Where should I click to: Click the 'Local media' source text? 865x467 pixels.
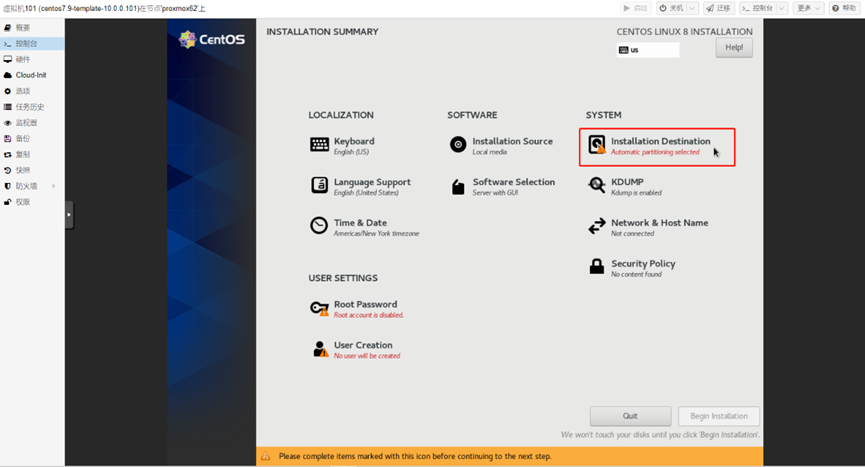click(489, 152)
